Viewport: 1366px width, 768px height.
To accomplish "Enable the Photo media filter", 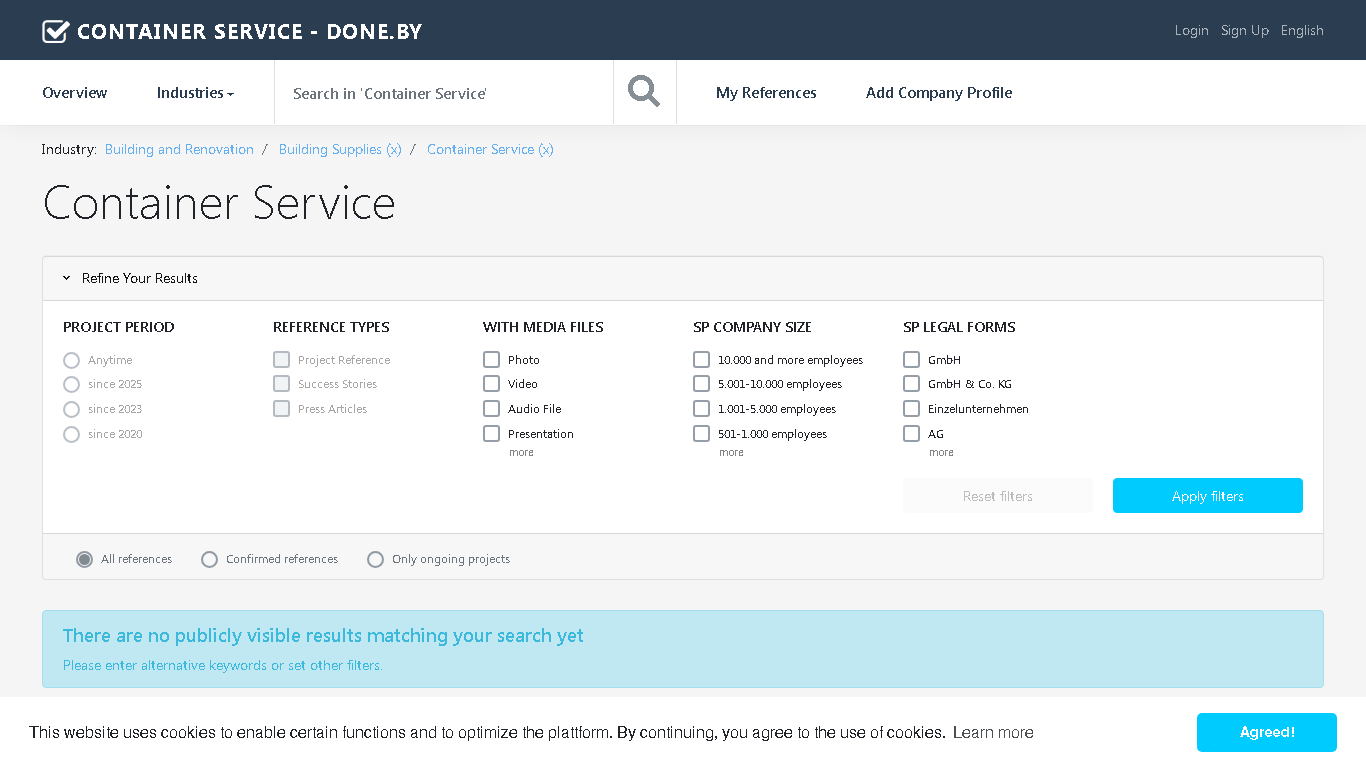I will pyautogui.click(x=491, y=359).
